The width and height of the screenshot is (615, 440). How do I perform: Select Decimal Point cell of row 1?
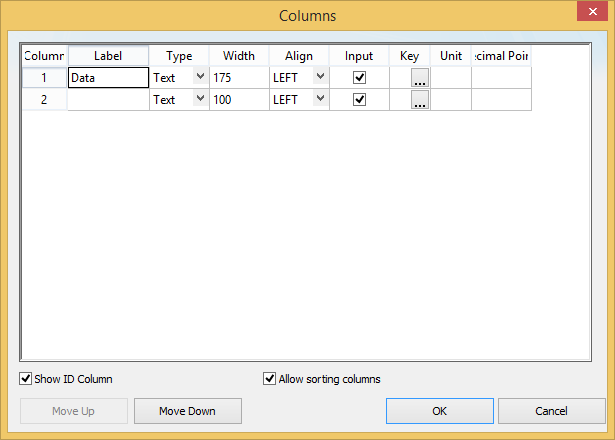click(502, 78)
